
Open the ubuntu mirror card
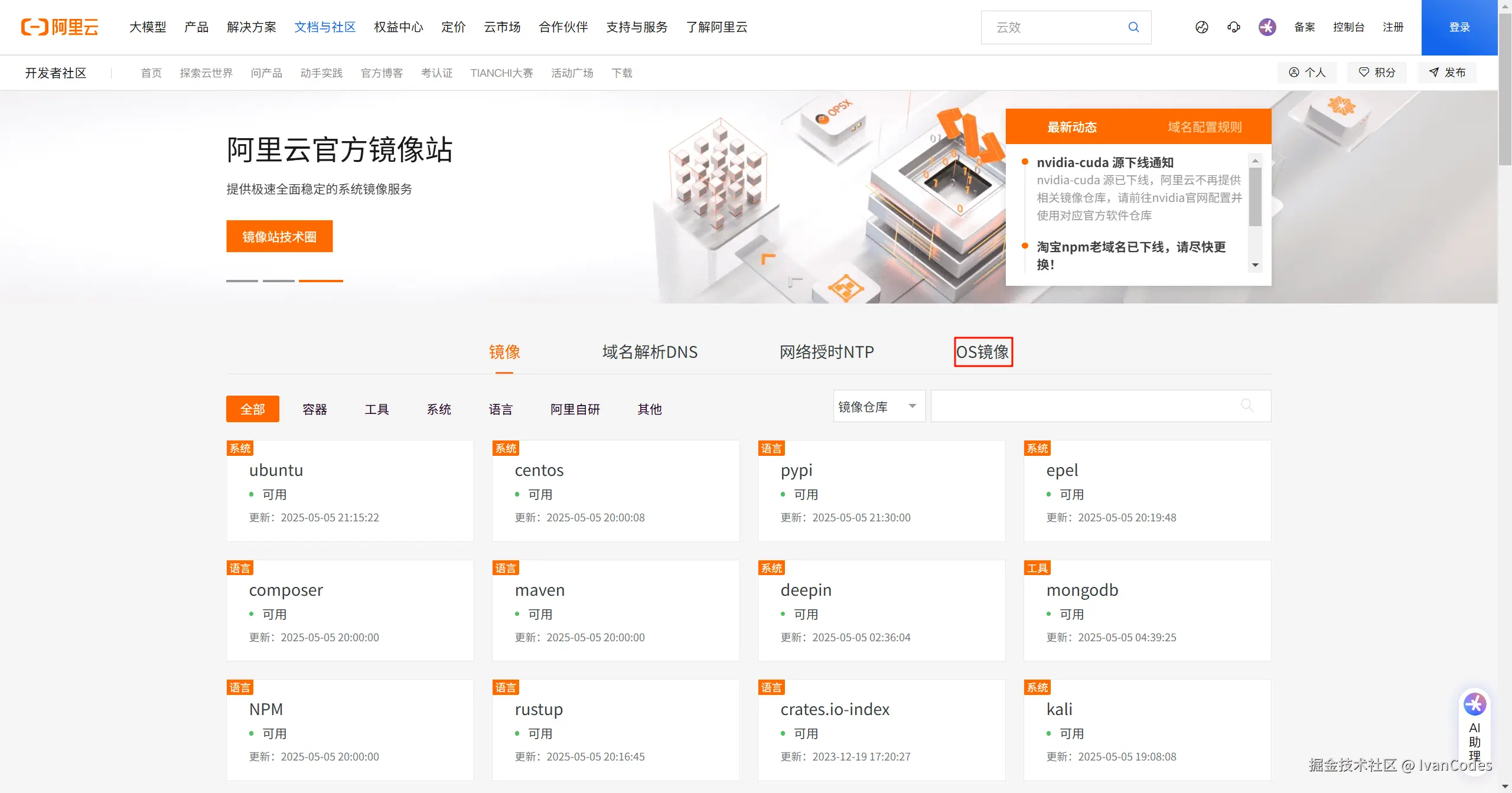coord(350,490)
